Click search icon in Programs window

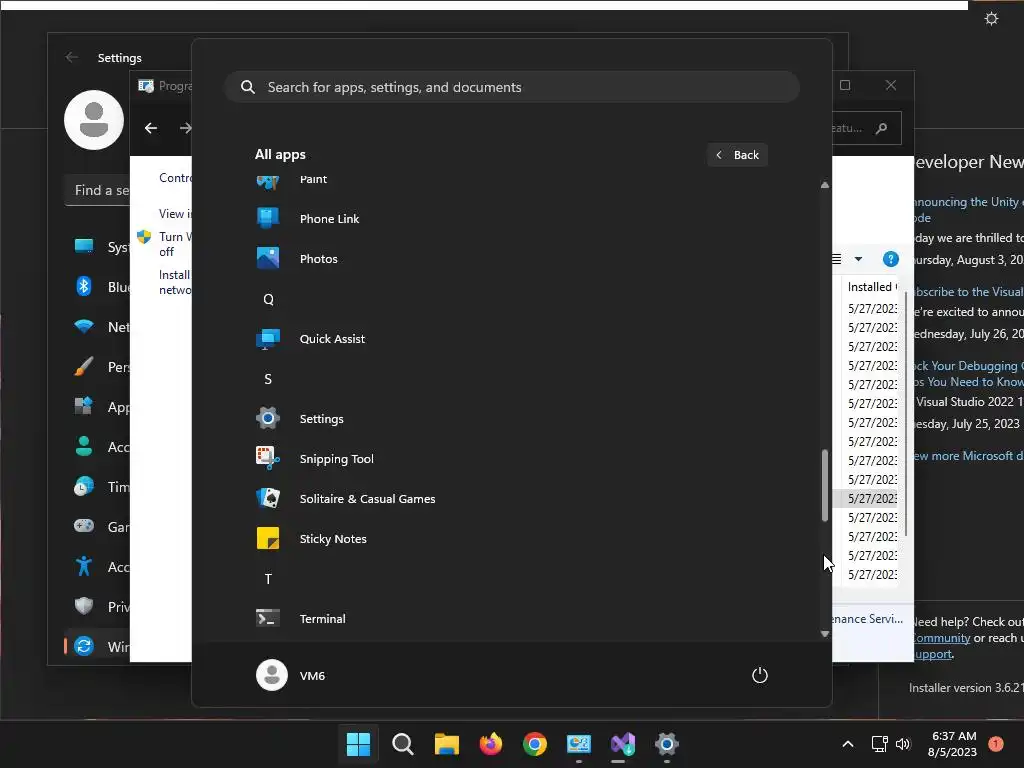[882, 128]
